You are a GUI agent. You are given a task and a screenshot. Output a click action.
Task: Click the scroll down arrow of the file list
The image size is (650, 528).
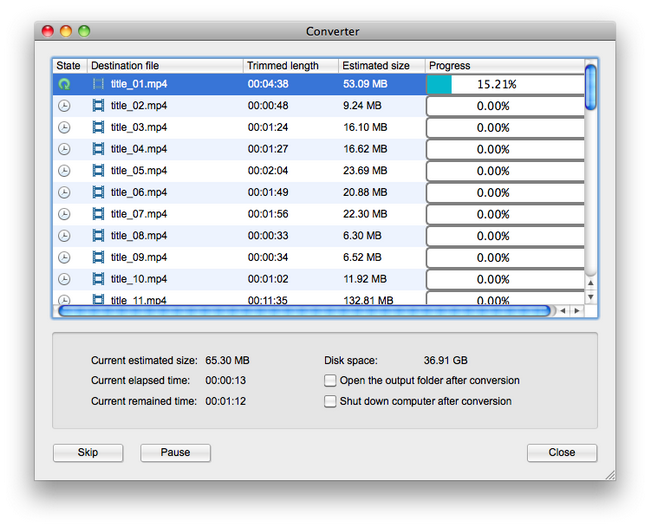(591, 297)
